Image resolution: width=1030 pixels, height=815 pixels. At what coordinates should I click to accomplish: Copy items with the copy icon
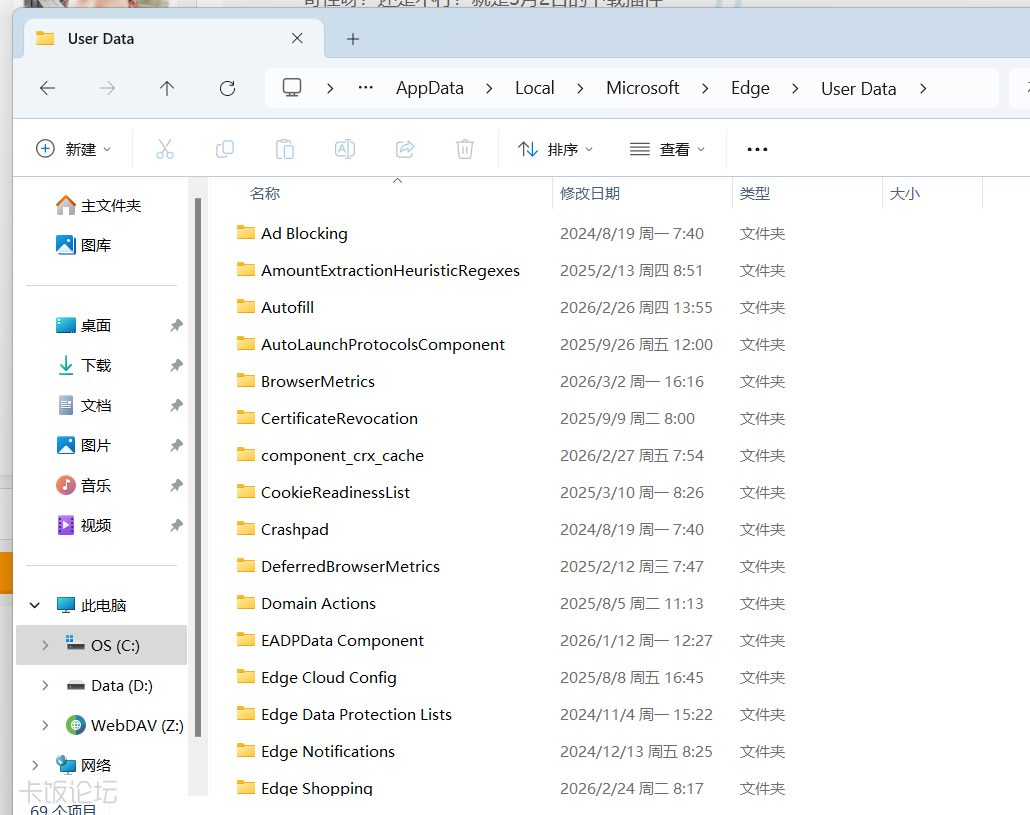[224, 148]
